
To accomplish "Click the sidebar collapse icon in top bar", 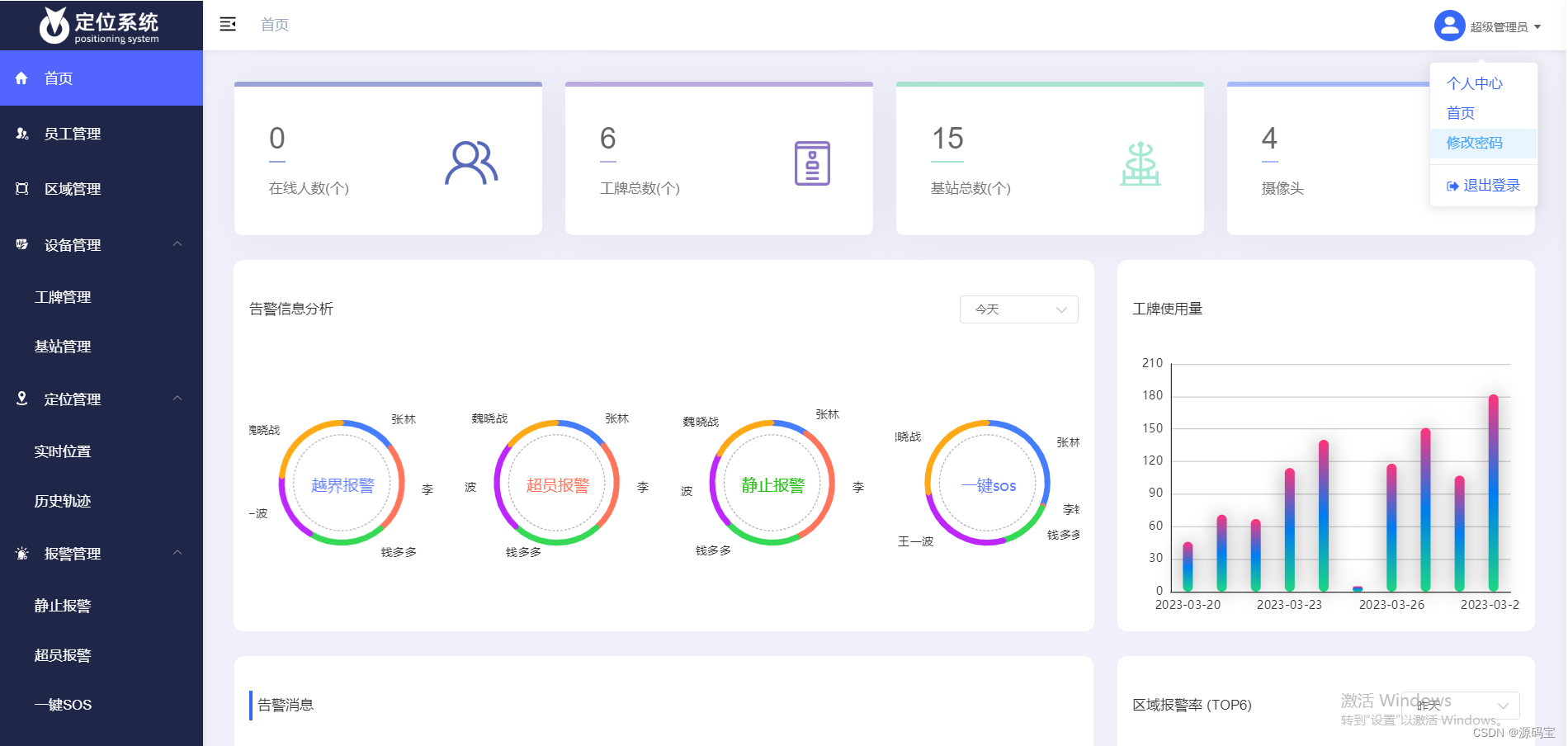I will tap(228, 25).
